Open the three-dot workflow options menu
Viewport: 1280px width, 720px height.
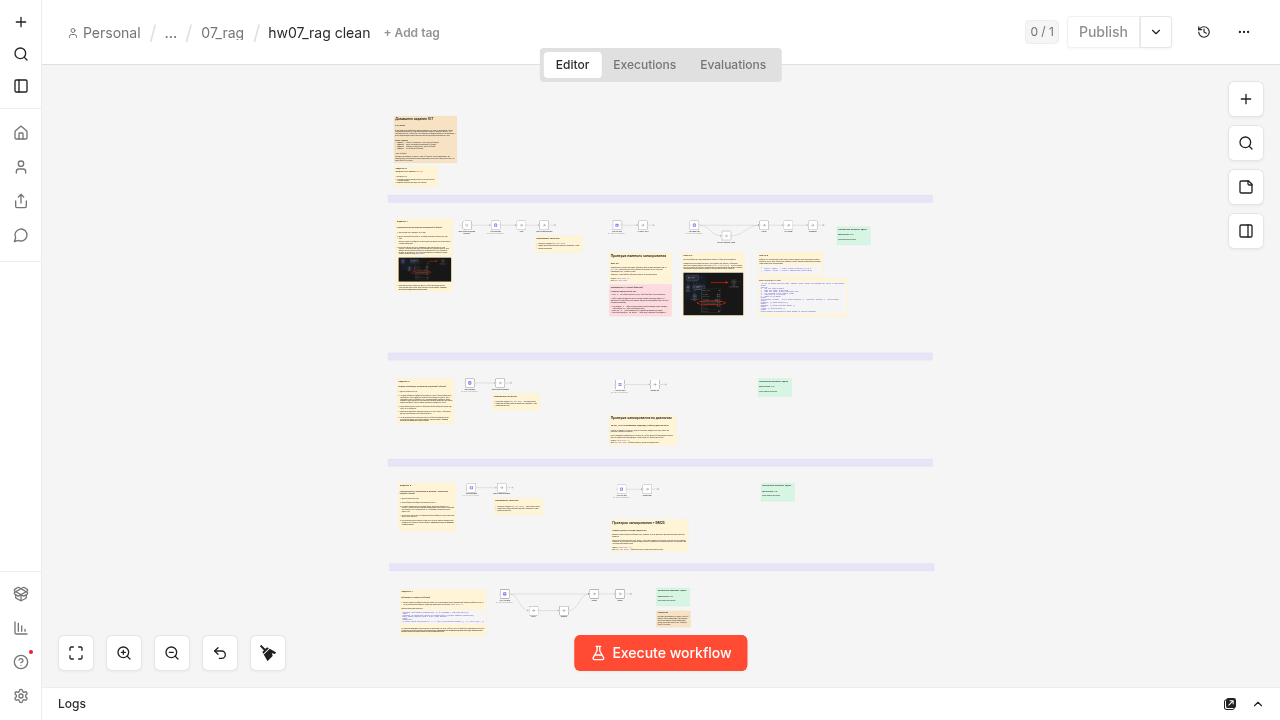pyautogui.click(x=1244, y=32)
